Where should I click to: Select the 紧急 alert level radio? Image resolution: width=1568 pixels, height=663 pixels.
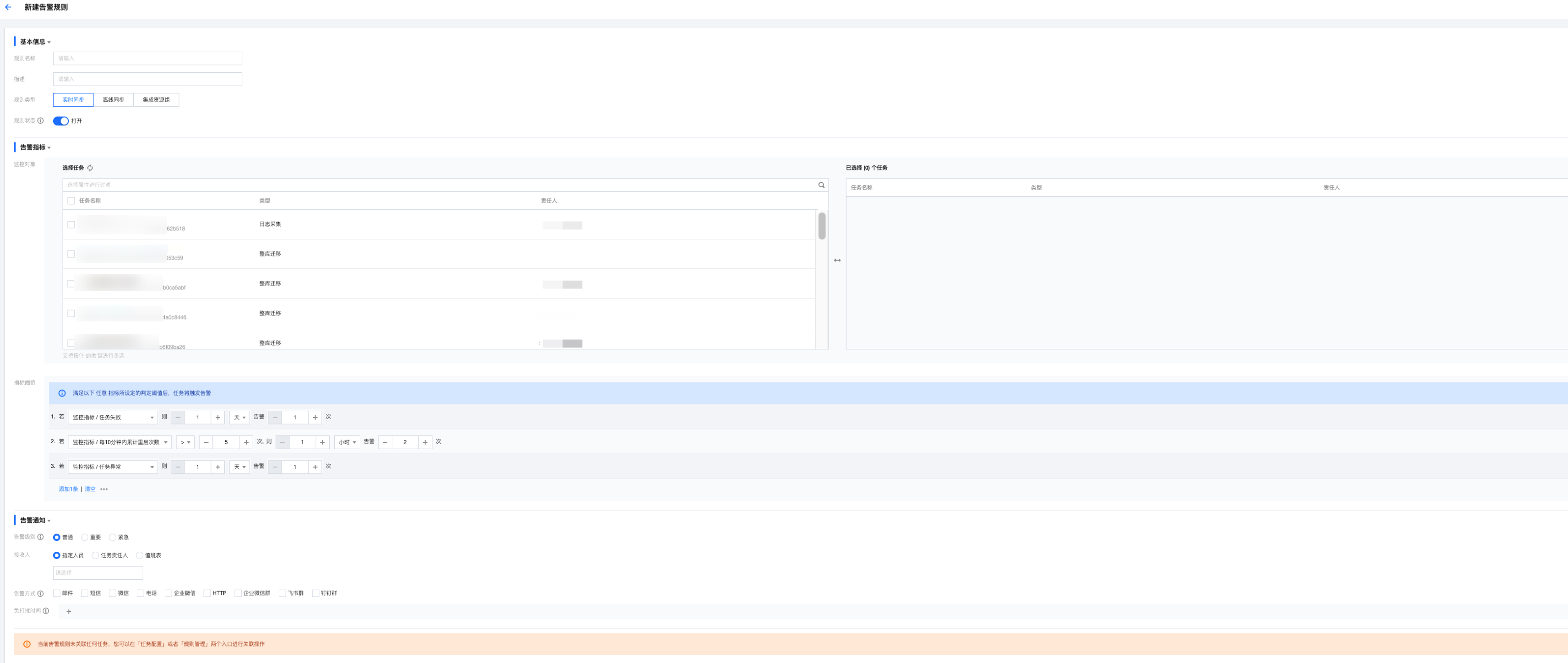[x=113, y=538]
